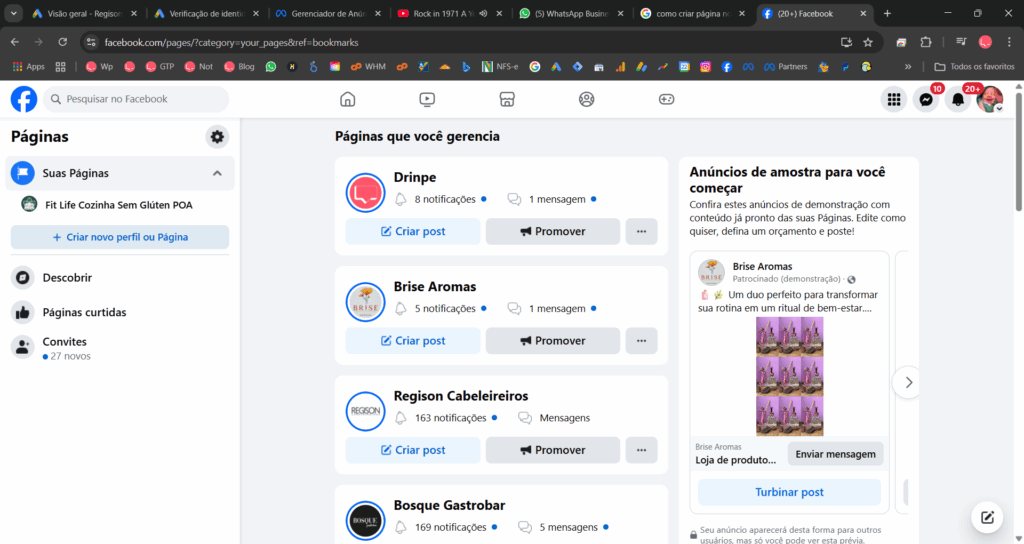Expand hidden bookmarks chevron
The image size is (1024, 544).
[x=908, y=67]
